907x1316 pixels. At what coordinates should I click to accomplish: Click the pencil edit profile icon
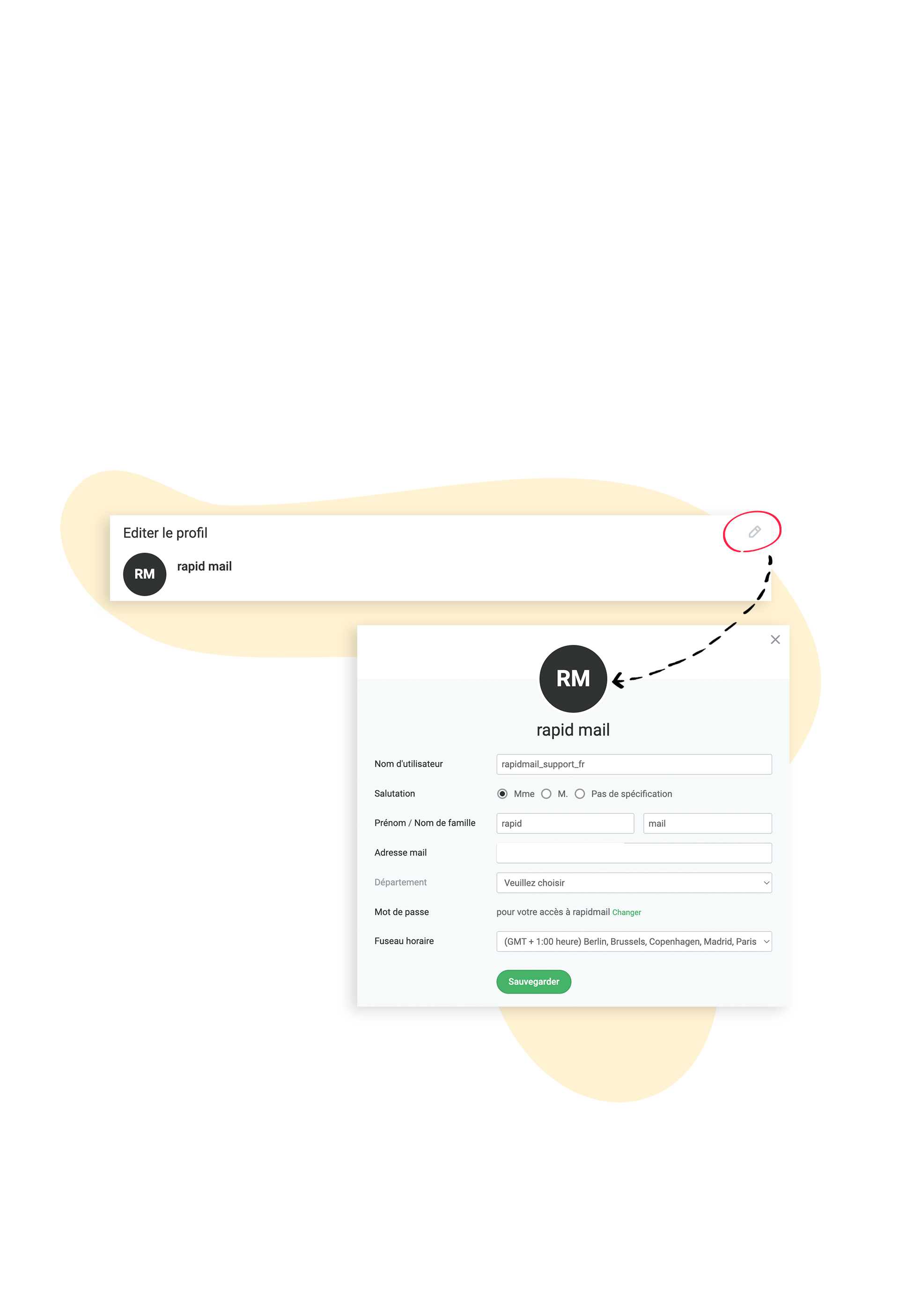click(754, 532)
